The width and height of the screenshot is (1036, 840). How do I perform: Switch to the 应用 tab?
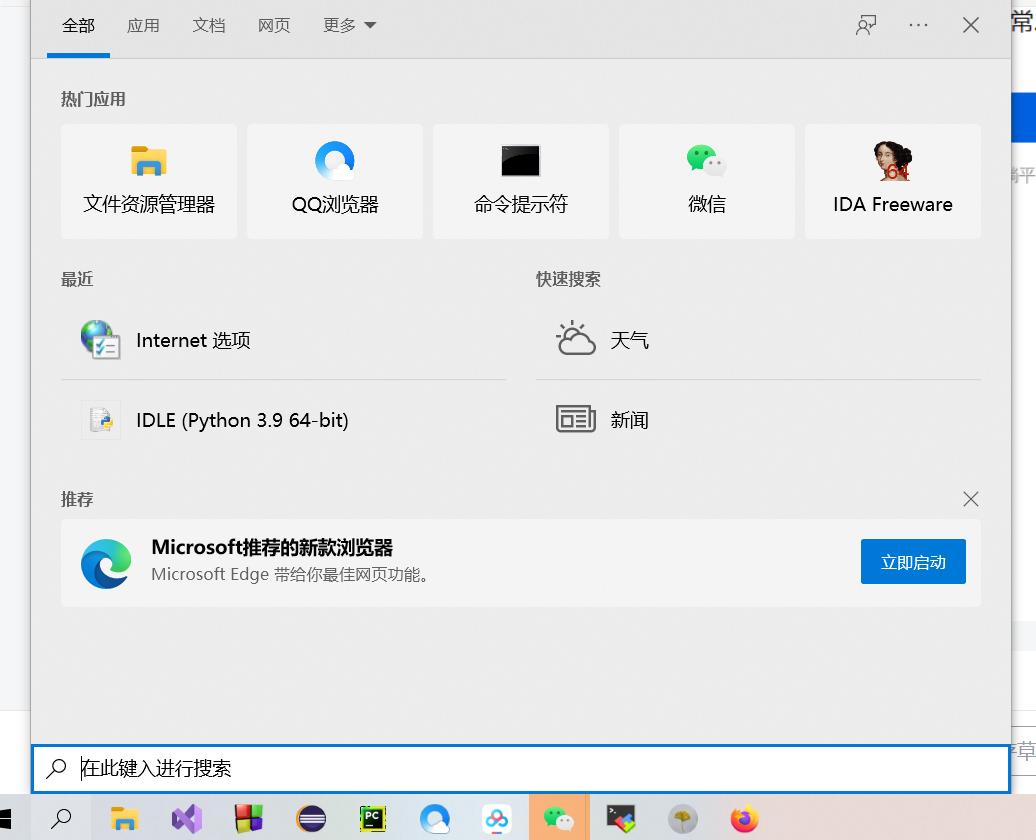click(x=143, y=26)
